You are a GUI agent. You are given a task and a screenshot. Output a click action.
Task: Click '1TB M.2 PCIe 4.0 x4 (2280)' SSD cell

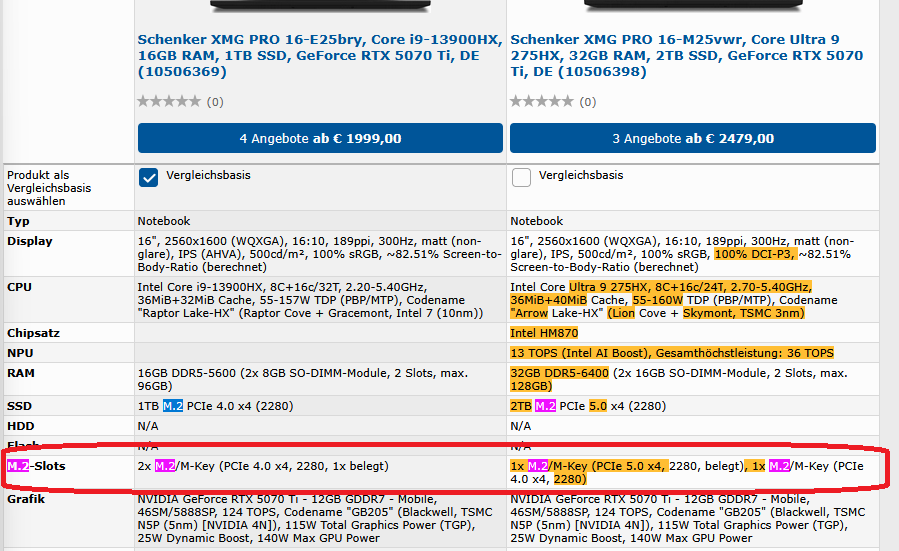[215, 406]
